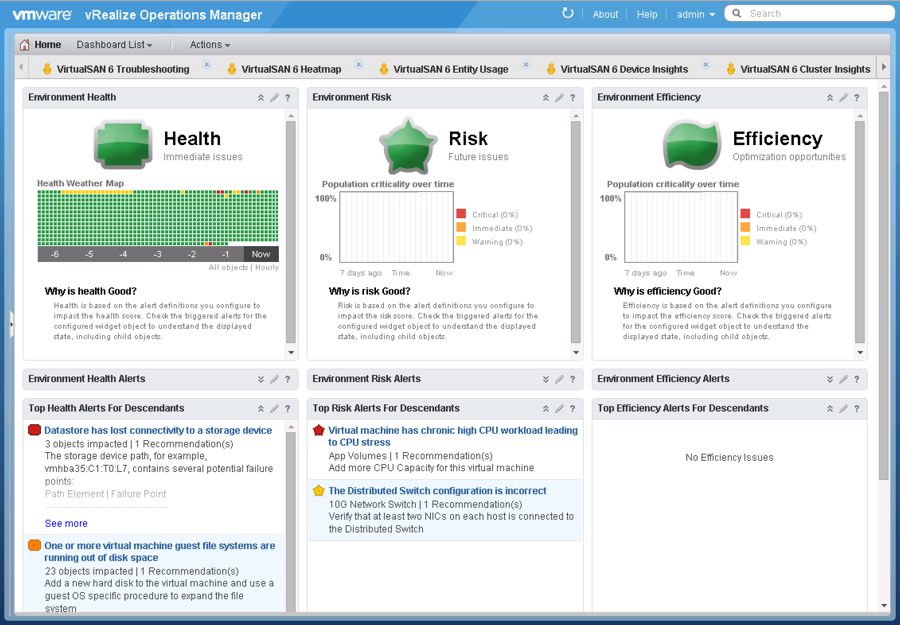Select the VirtualSAN 6 Troubleshooting tab

pos(122,69)
